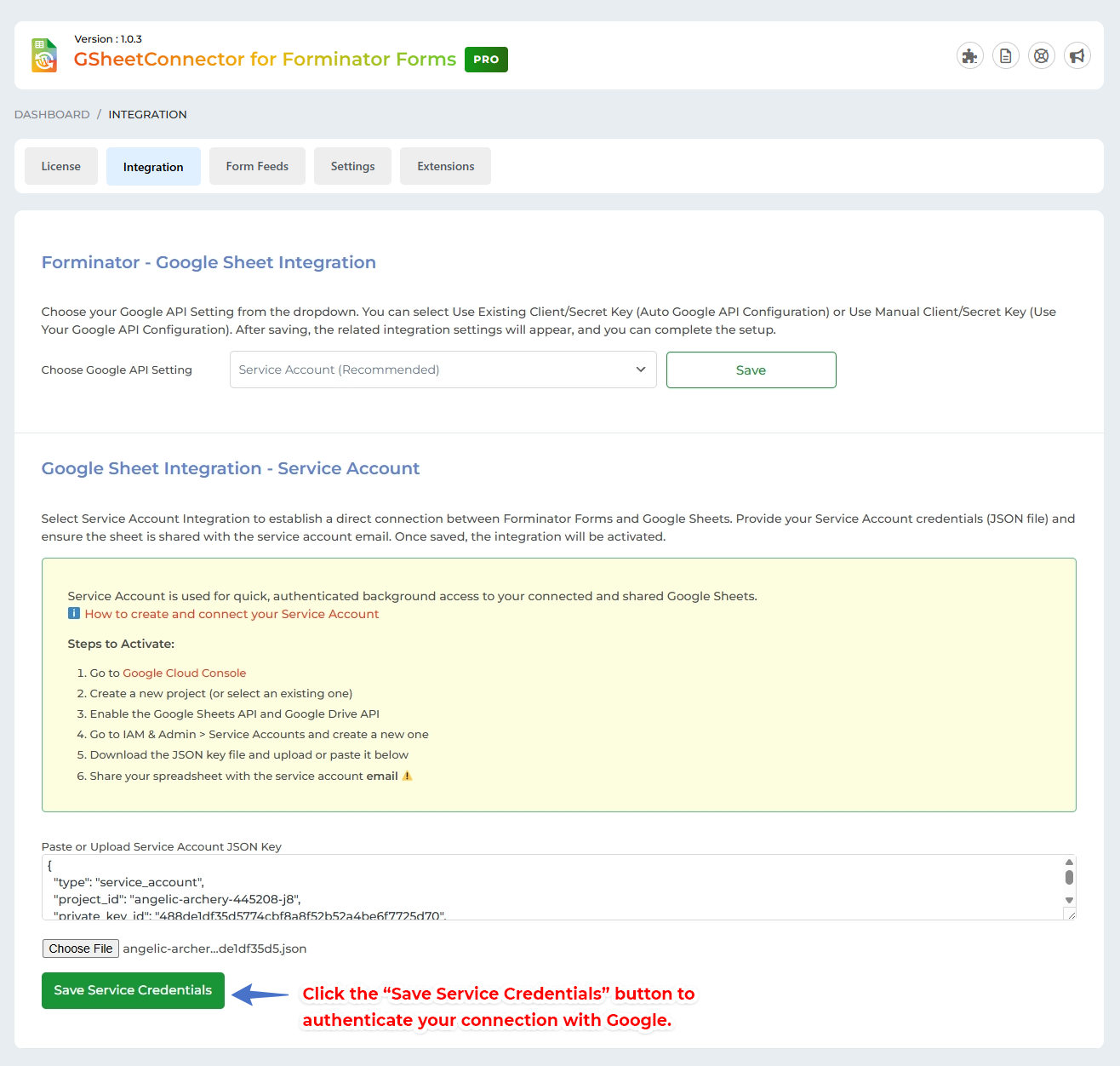Open the plugins puzzle piece icon
Image resolution: width=1120 pixels, height=1066 pixels.
coord(969,54)
